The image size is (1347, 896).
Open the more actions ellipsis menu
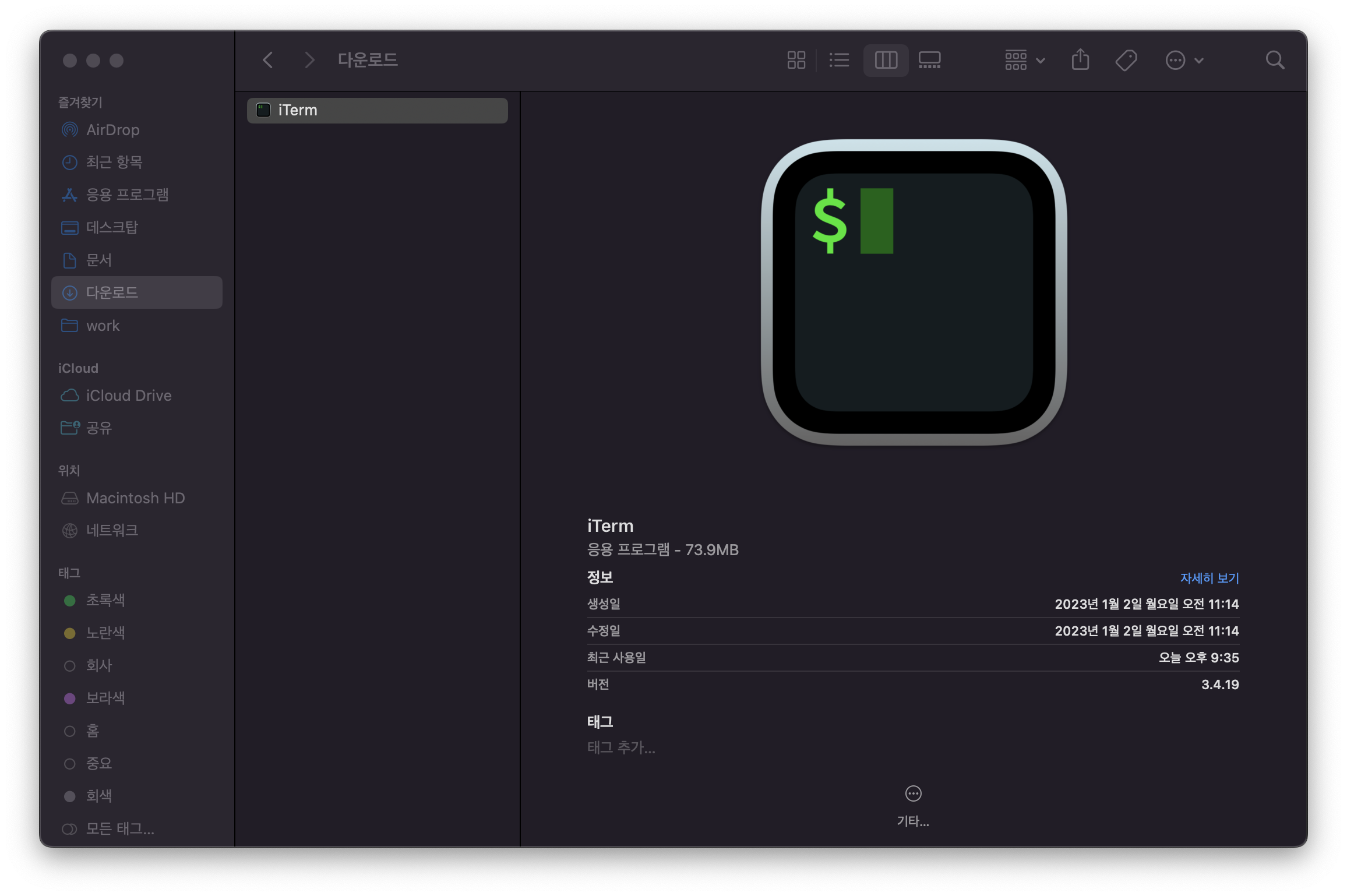[1184, 60]
